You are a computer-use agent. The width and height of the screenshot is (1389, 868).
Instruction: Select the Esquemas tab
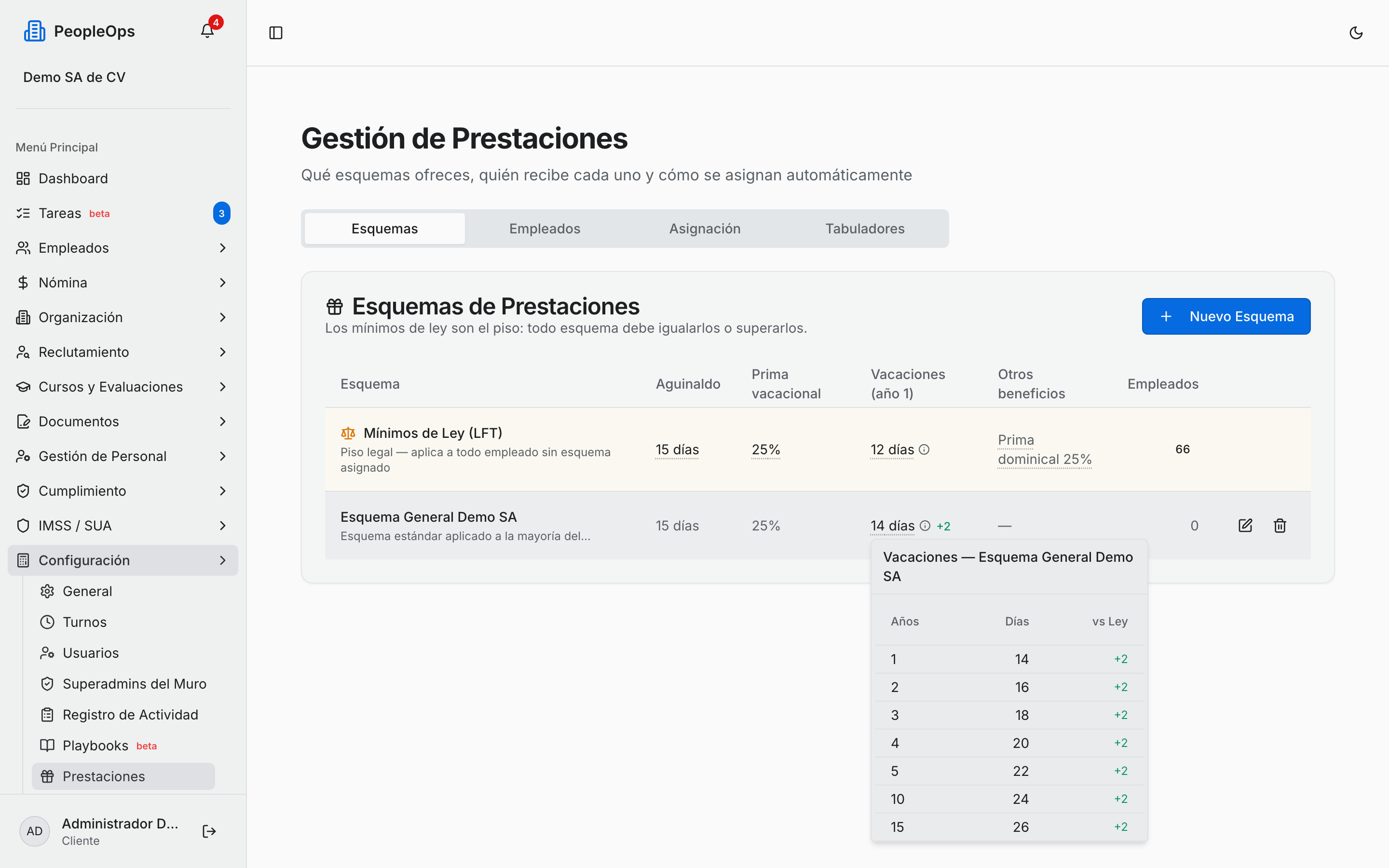384,229
